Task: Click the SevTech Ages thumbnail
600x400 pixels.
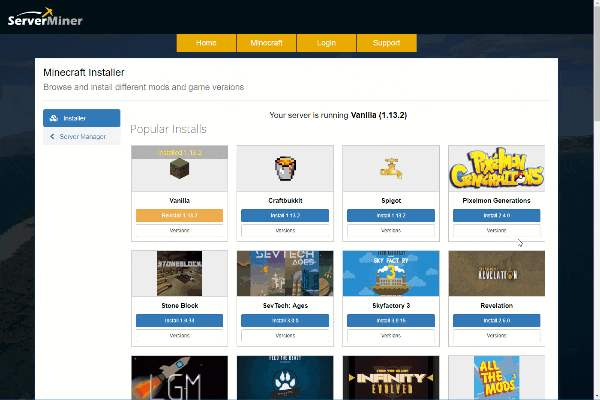Action: coord(285,273)
